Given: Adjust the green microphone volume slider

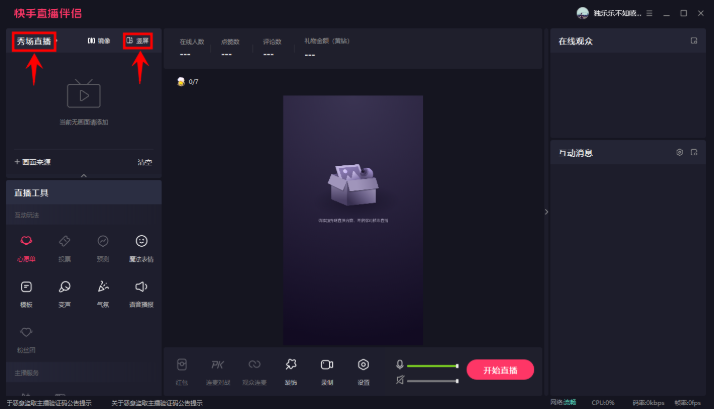Looking at the screenshot, I should [x=432, y=365].
